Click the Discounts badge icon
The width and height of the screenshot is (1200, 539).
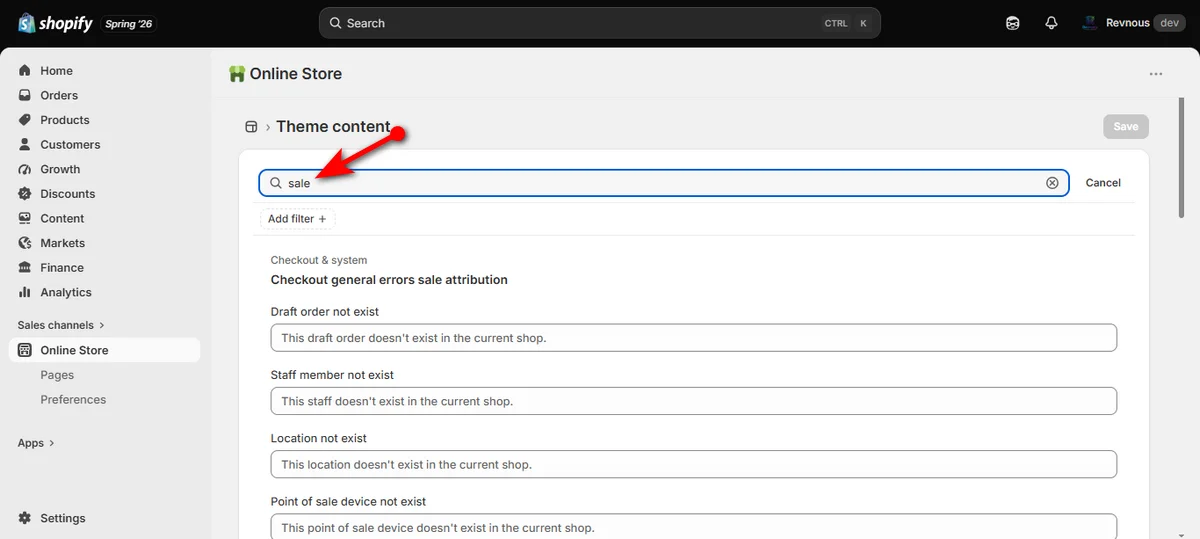point(25,194)
